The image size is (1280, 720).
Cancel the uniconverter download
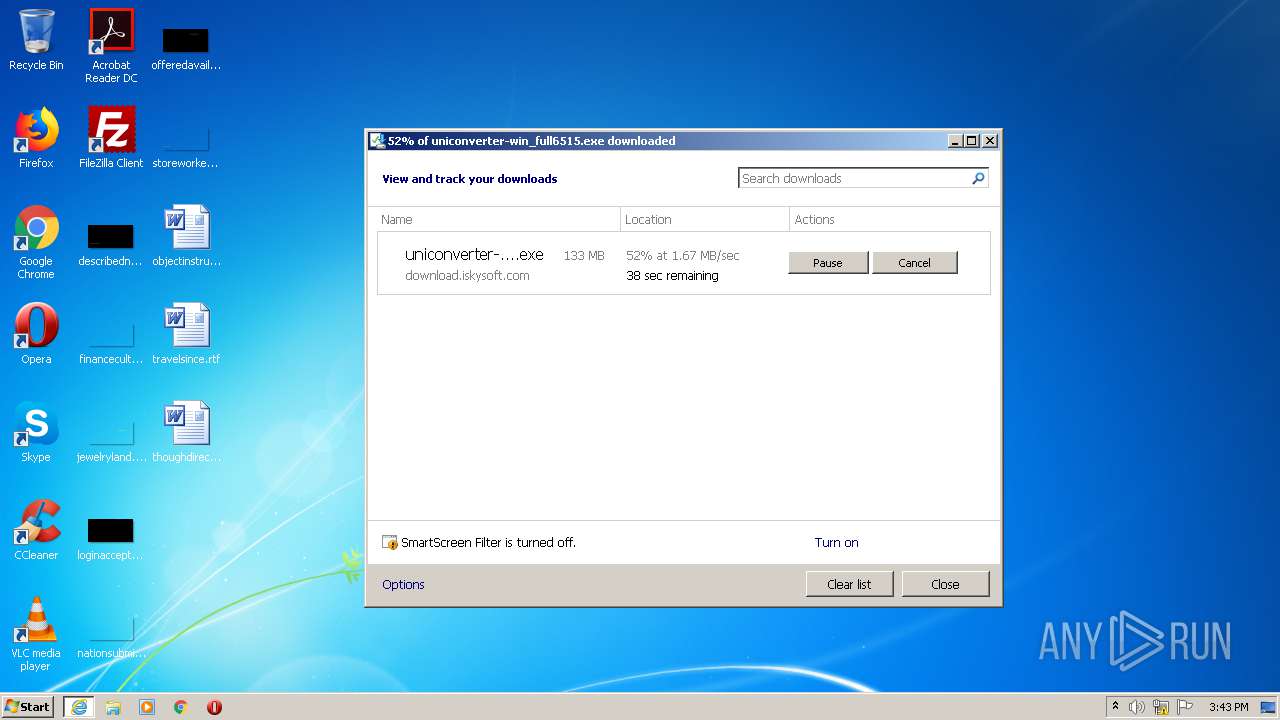point(914,262)
